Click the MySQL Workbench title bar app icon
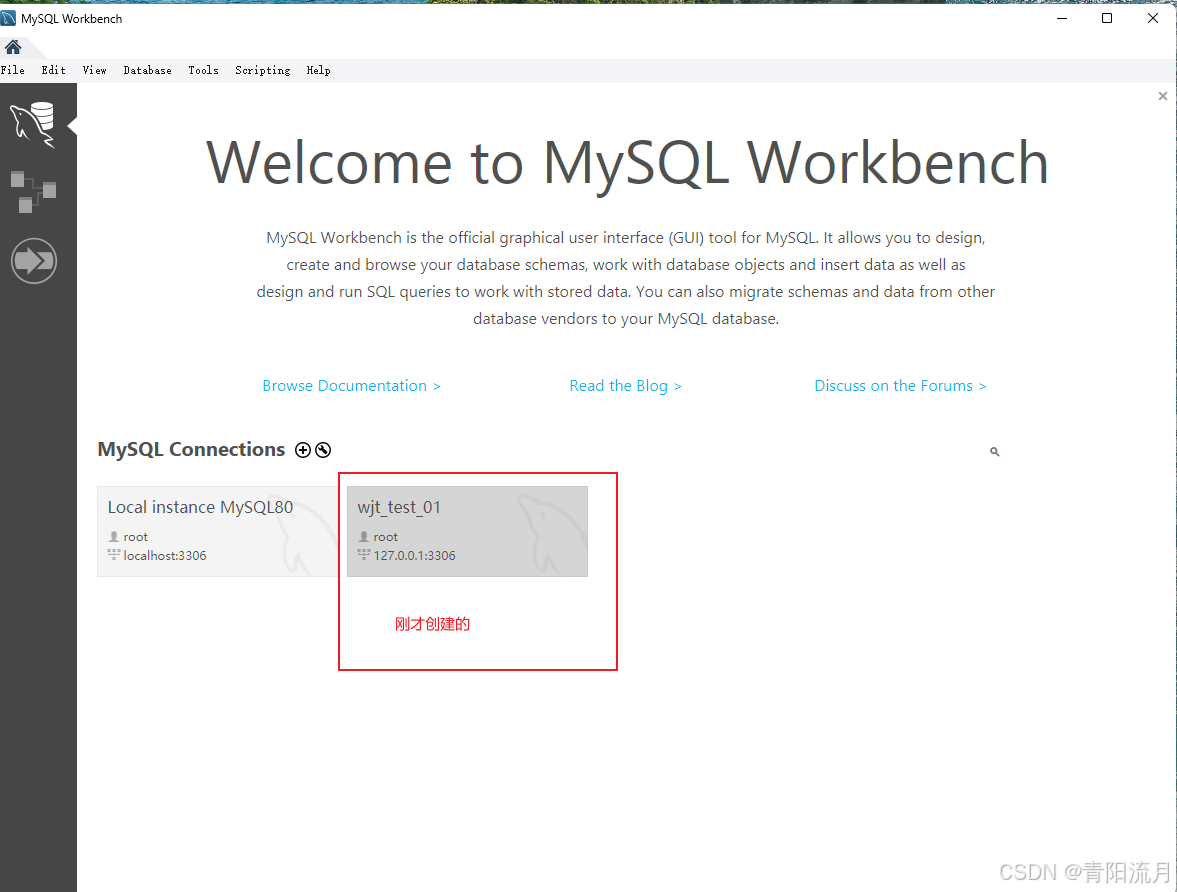This screenshot has height=892, width=1177. pos(9,18)
